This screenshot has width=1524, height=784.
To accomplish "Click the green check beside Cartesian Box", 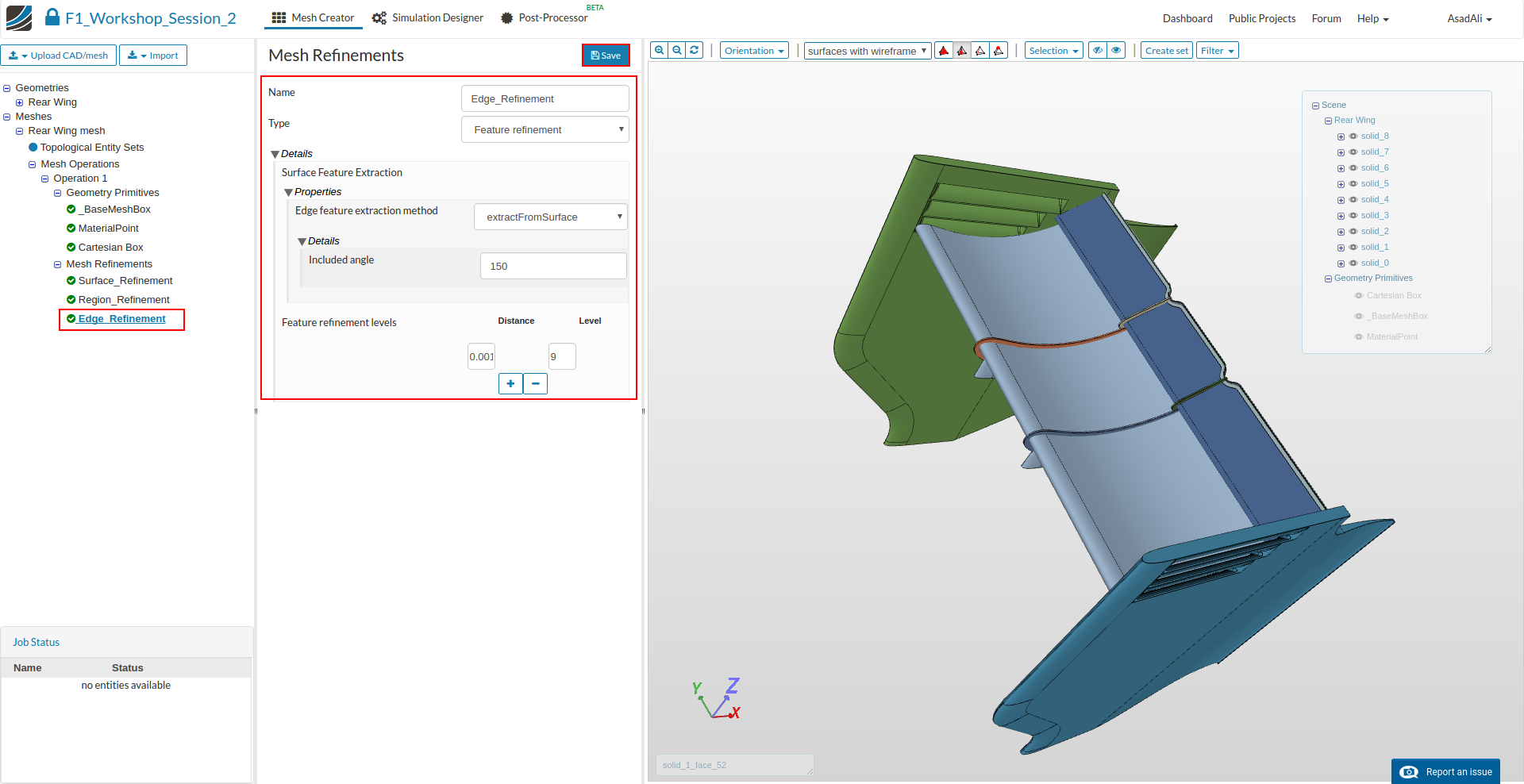I will pyautogui.click(x=71, y=248).
